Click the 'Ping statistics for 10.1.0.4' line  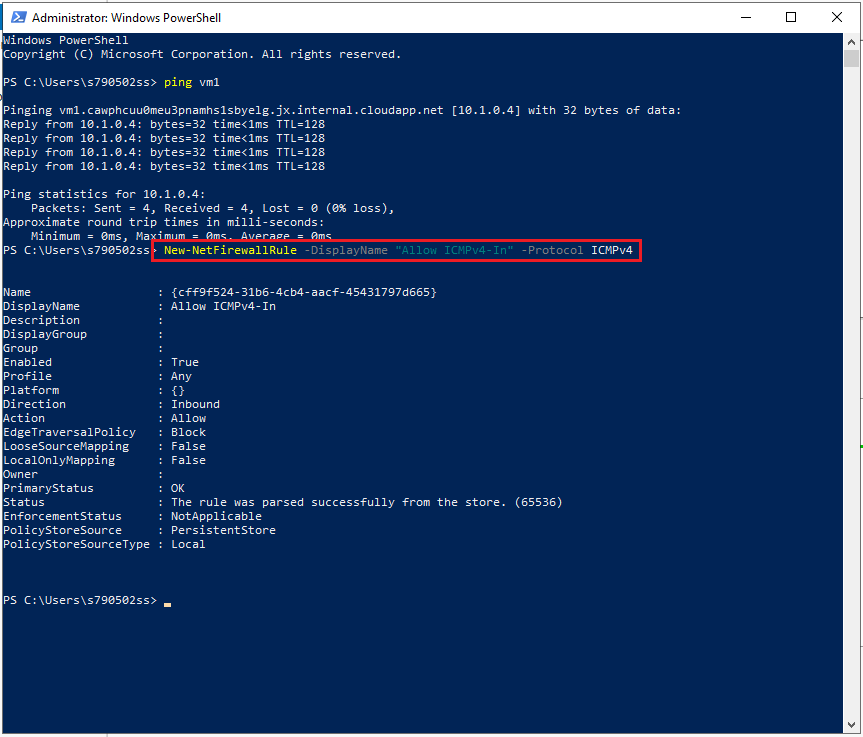(104, 194)
